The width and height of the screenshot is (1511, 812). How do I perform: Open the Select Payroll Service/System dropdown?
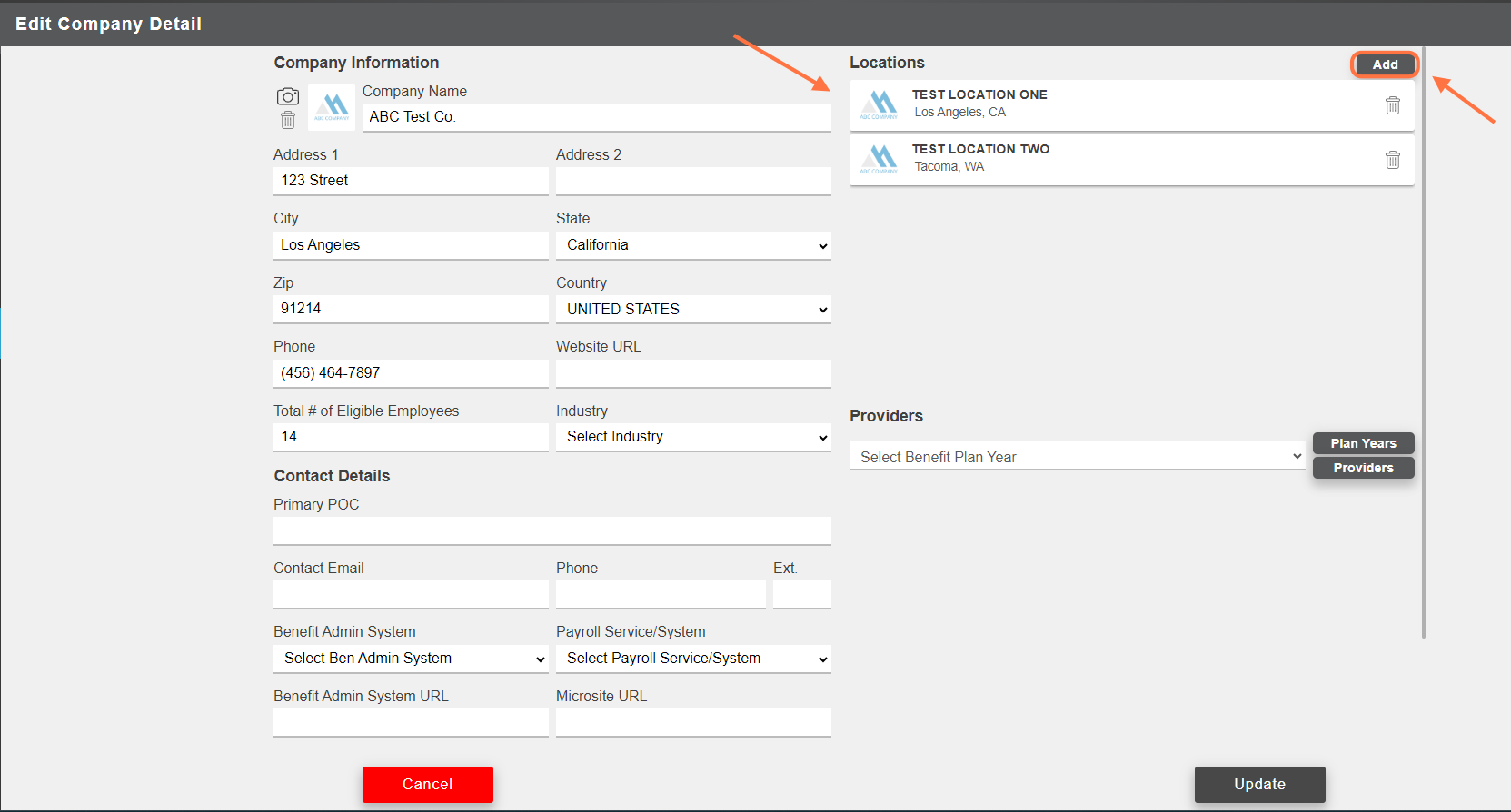693,659
